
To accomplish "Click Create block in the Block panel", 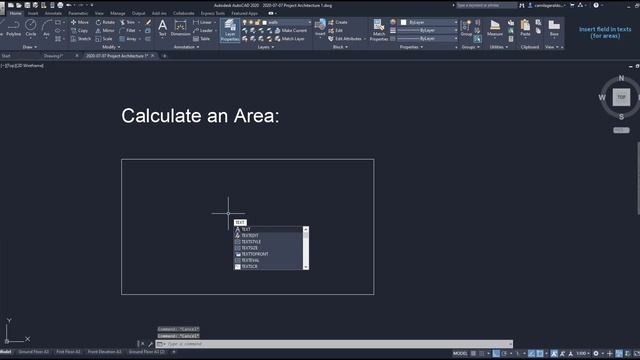I will pyautogui.click(x=338, y=22).
